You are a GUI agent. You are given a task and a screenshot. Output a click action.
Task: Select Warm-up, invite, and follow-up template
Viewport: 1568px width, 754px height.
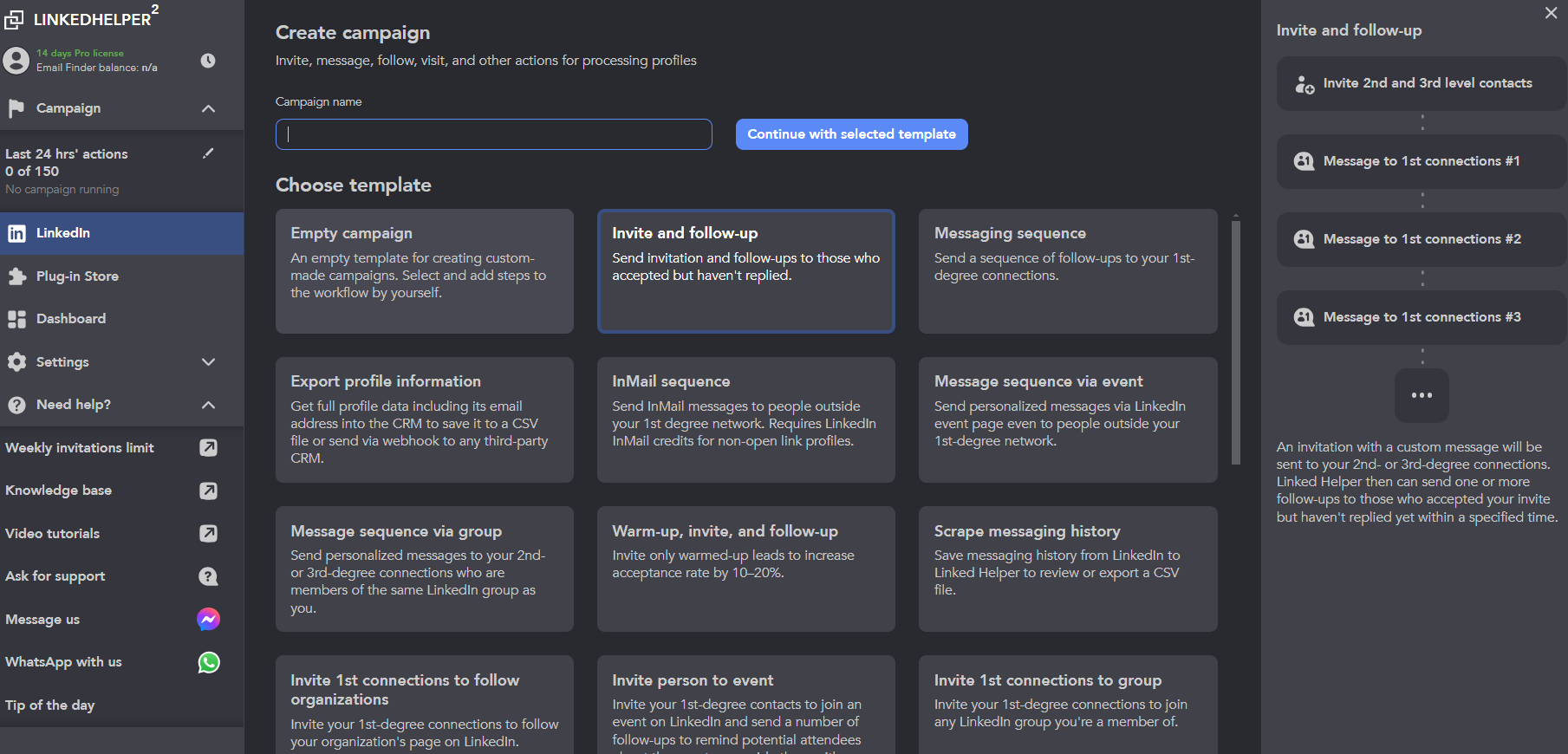[x=746, y=569]
